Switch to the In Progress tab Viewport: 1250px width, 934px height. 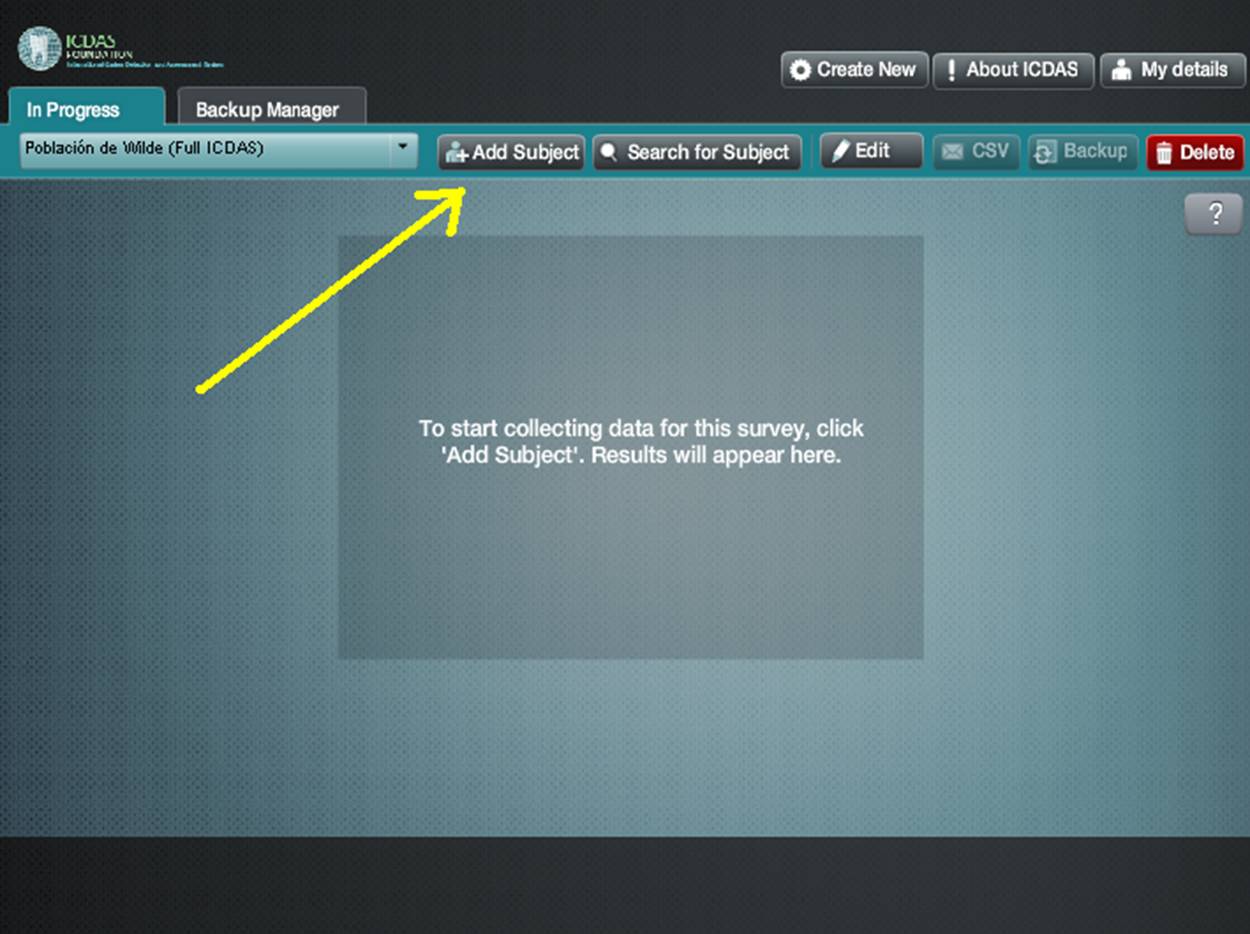click(73, 110)
